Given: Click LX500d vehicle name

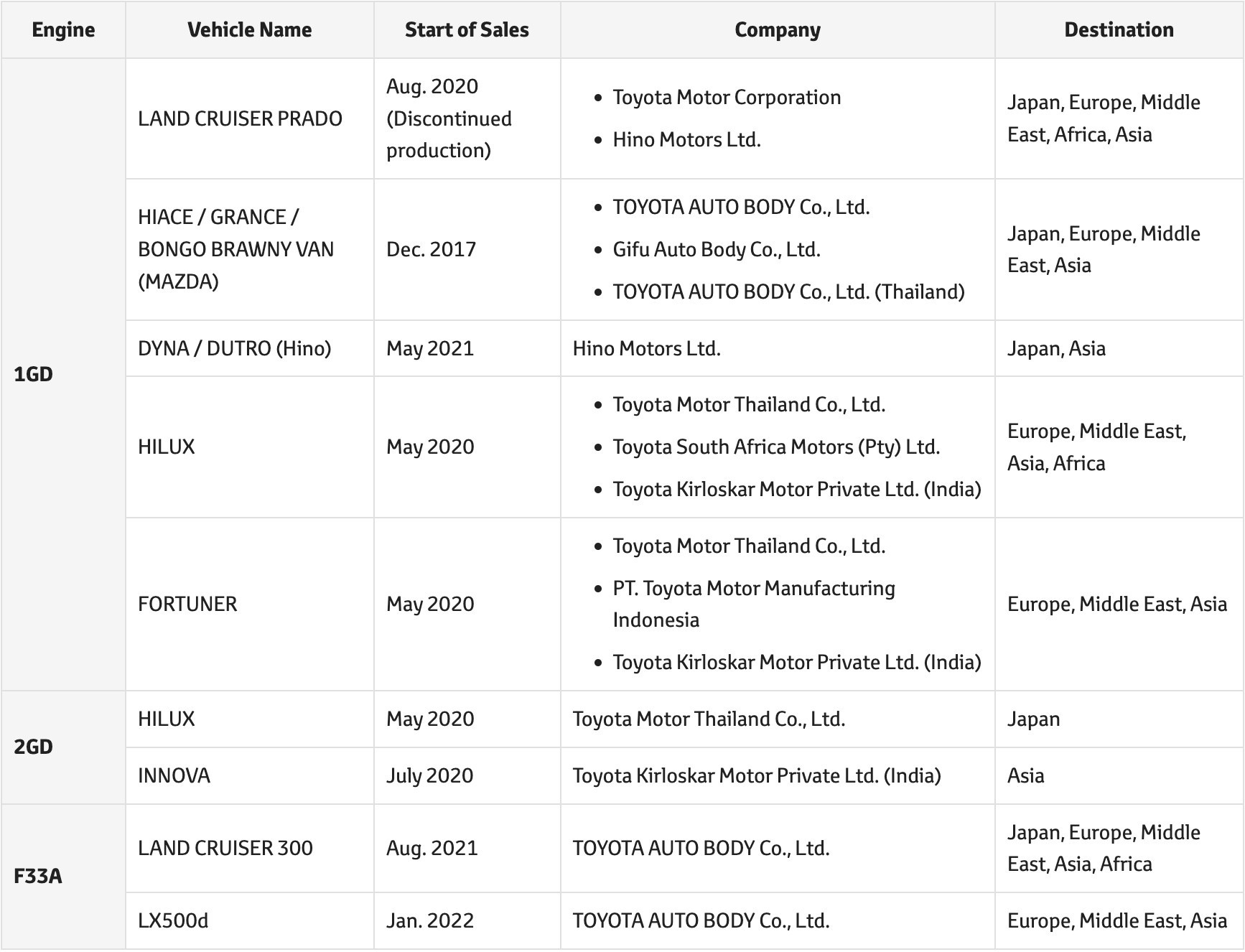Looking at the screenshot, I should pos(173,920).
